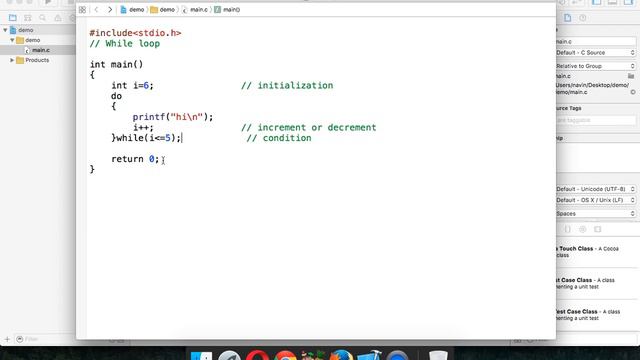
Task: Open the related items grid menu
Action: click(82, 9)
